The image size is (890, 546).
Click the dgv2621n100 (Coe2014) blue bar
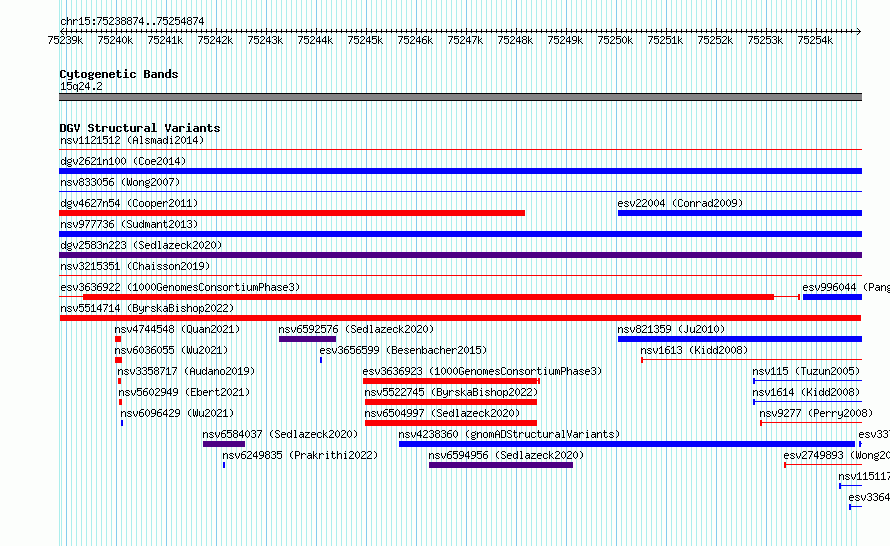point(460,171)
